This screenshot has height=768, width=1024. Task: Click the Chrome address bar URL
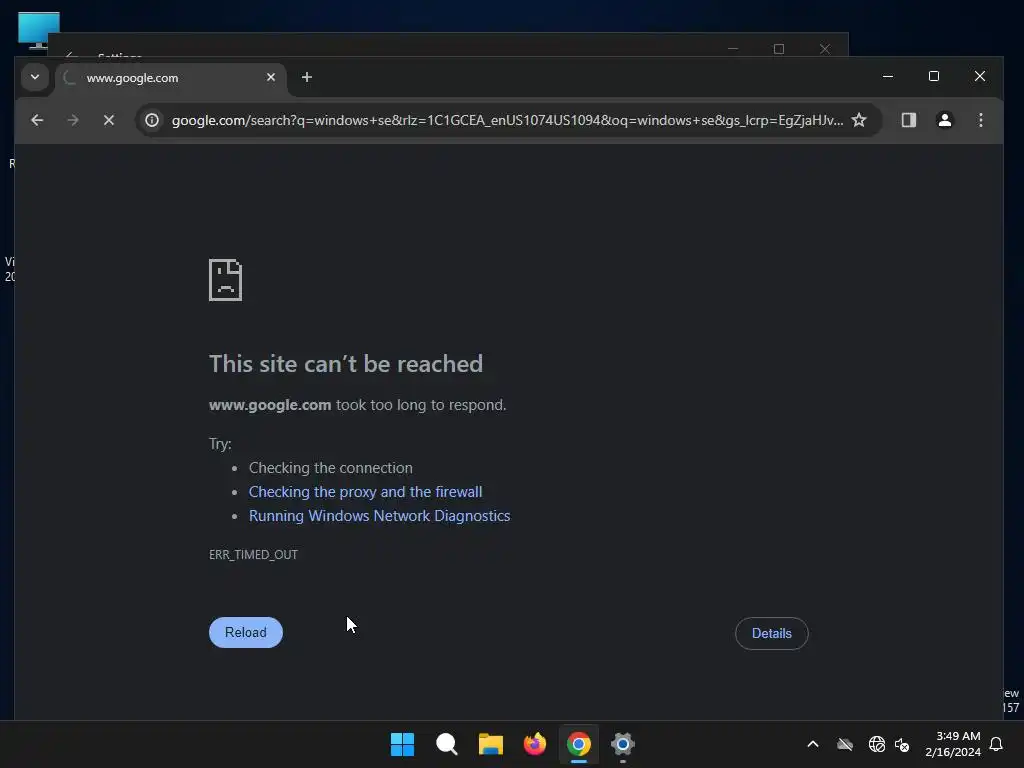tap(507, 120)
